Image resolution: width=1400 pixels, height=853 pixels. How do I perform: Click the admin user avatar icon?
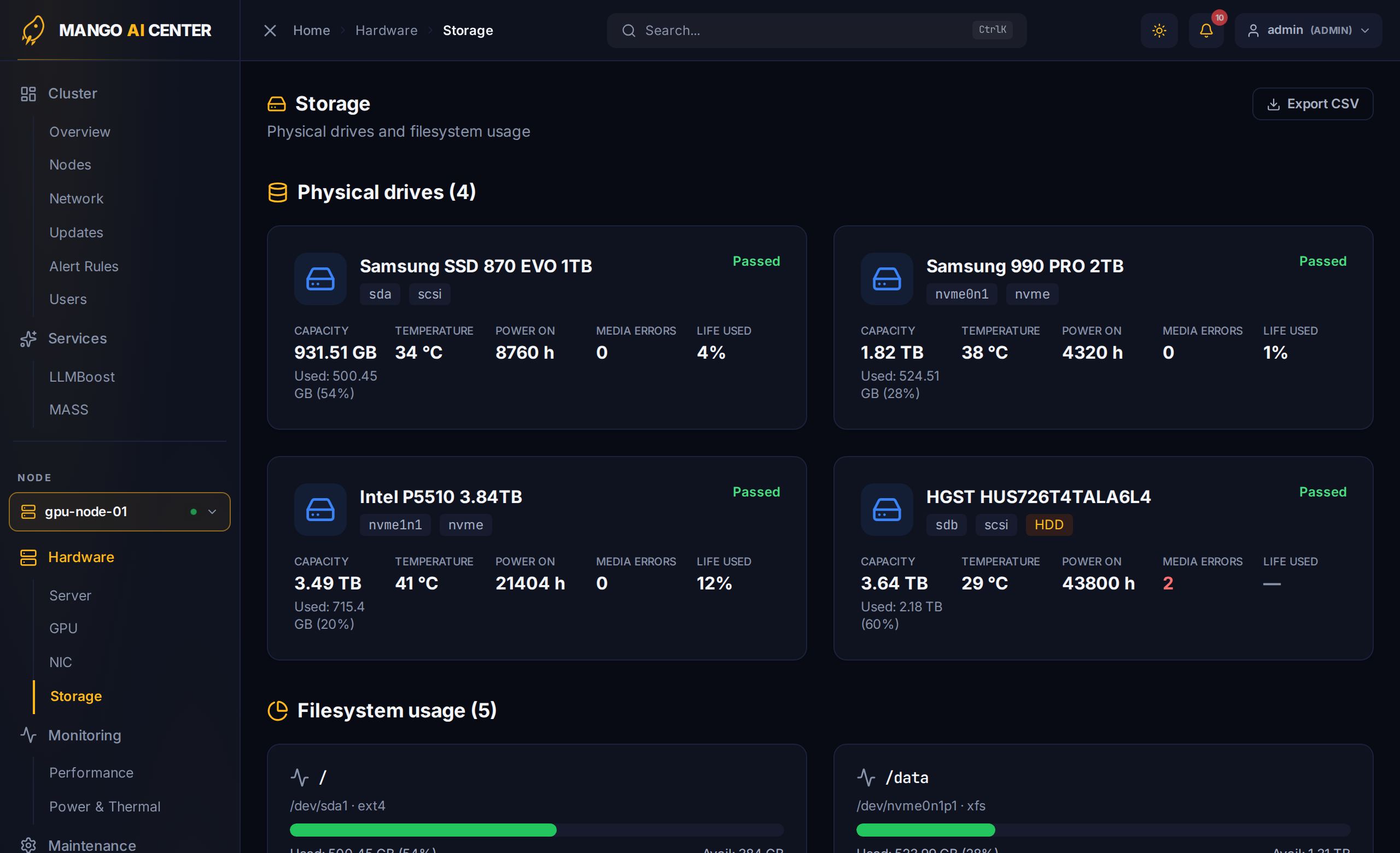(1253, 31)
